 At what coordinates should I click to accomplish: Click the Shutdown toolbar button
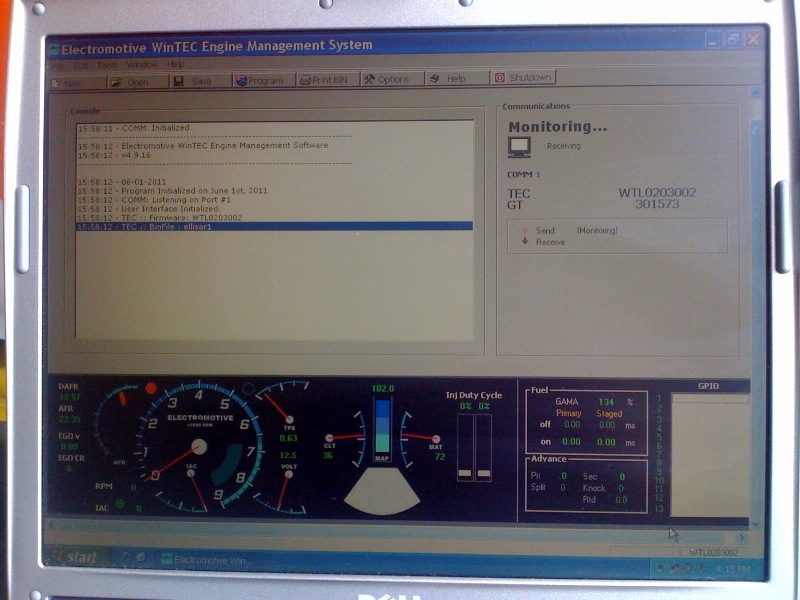point(523,78)
